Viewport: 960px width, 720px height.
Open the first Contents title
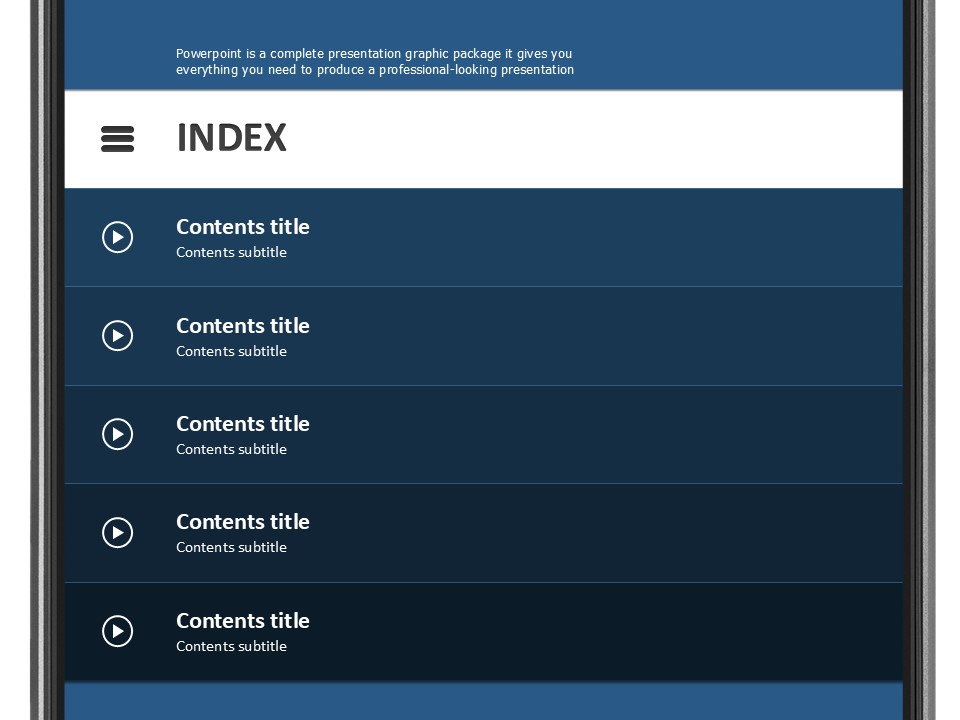pyautogui.click(x=242, y=227)
